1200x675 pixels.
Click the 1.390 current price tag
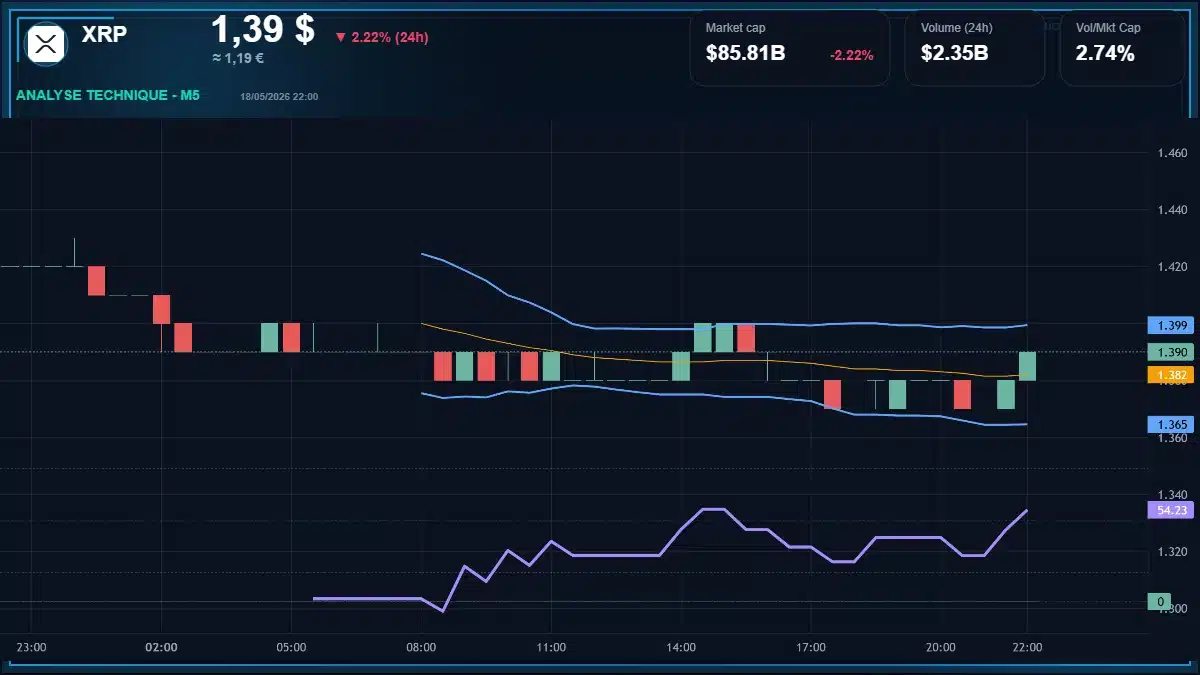coord(1171,352)
